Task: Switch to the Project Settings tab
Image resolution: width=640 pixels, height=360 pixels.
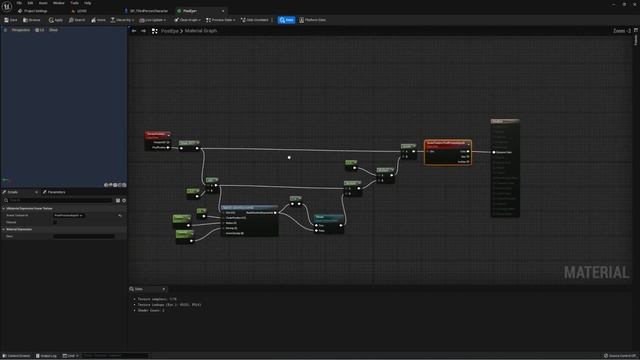Action: click(33, 11)
